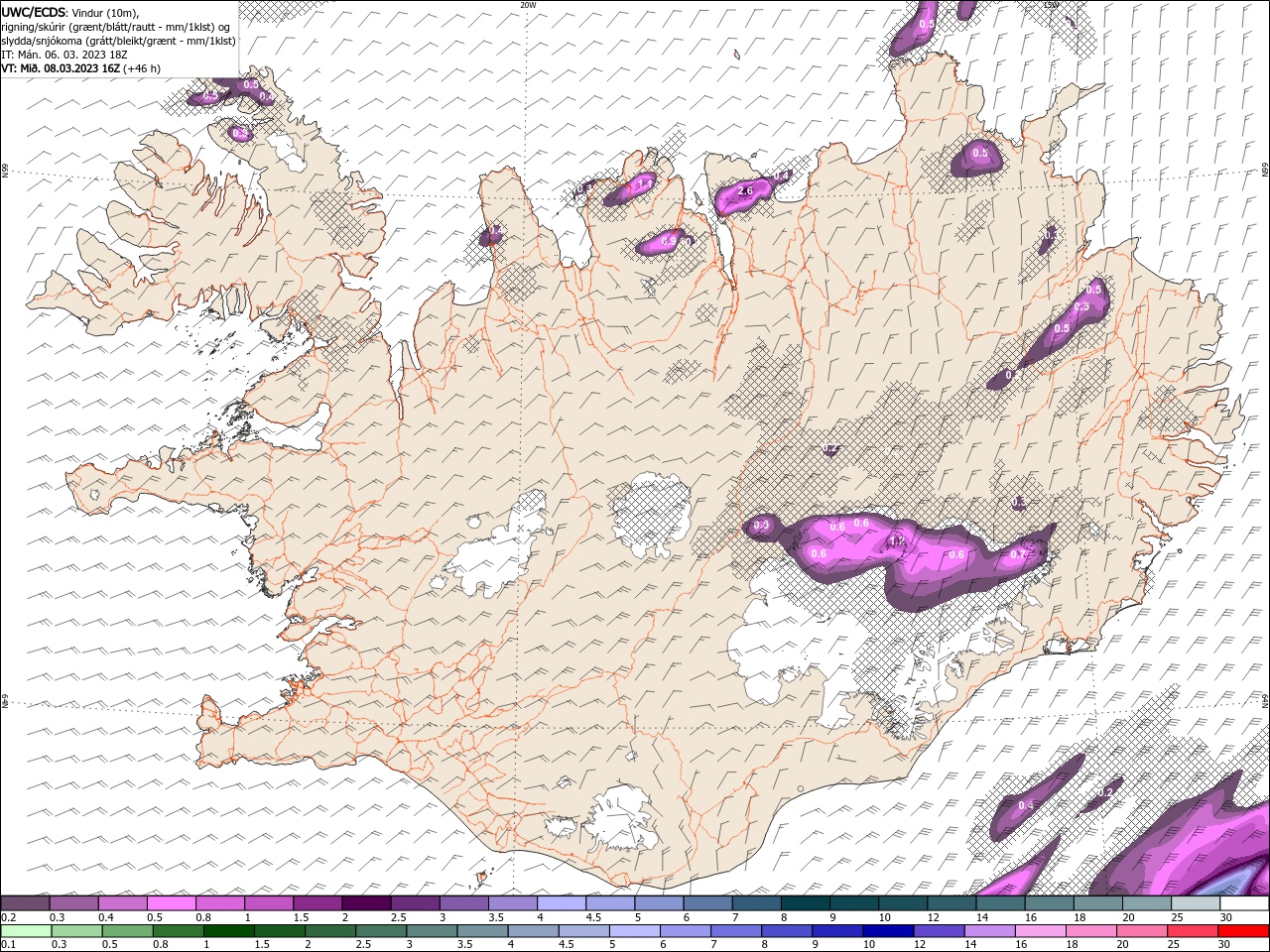
Task: Click the light purple 14 rain legend swatch
Action: click(x=990, y=931)
